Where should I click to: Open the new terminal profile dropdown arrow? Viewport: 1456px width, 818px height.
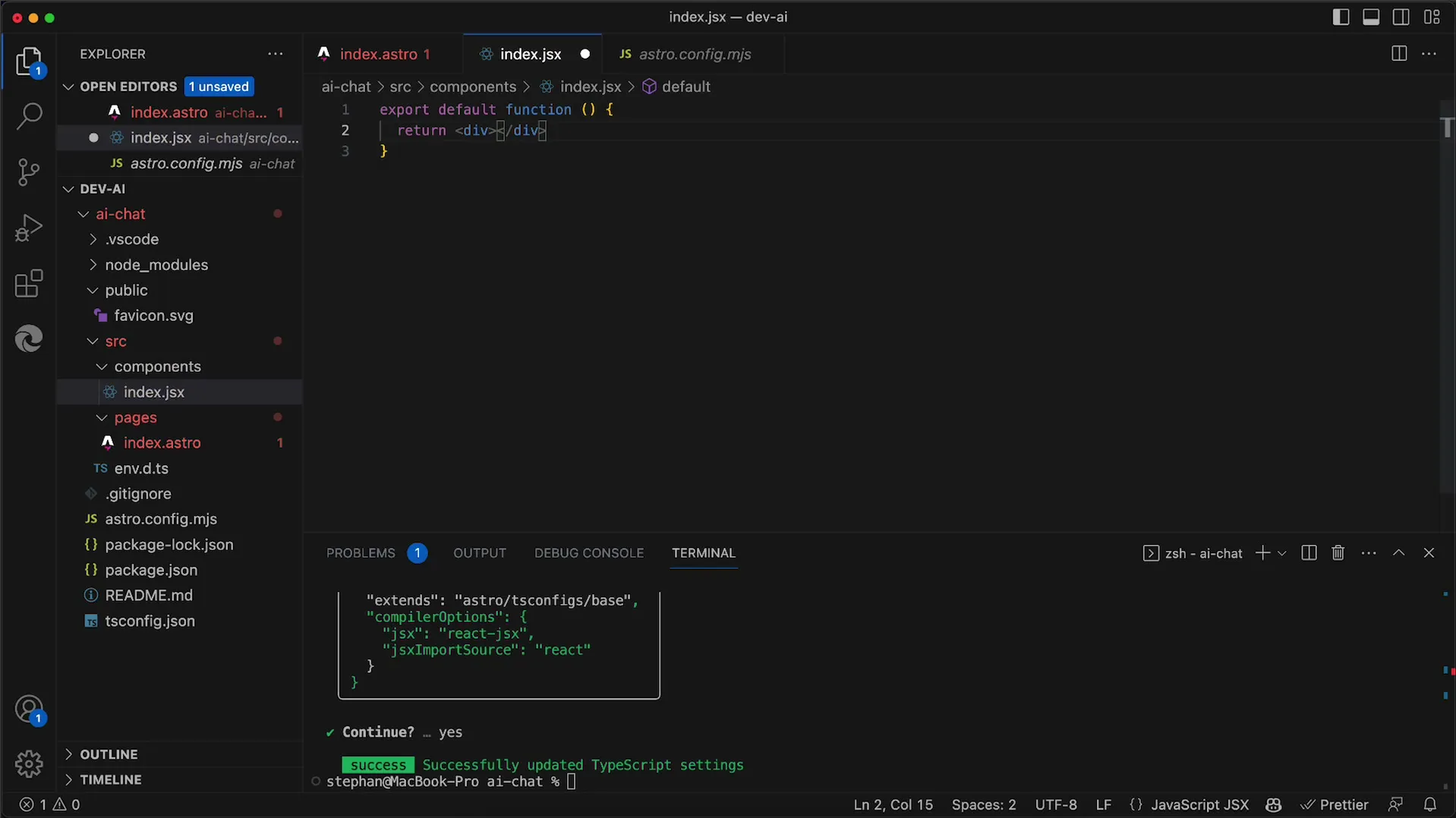click(x=1282, y=553)
